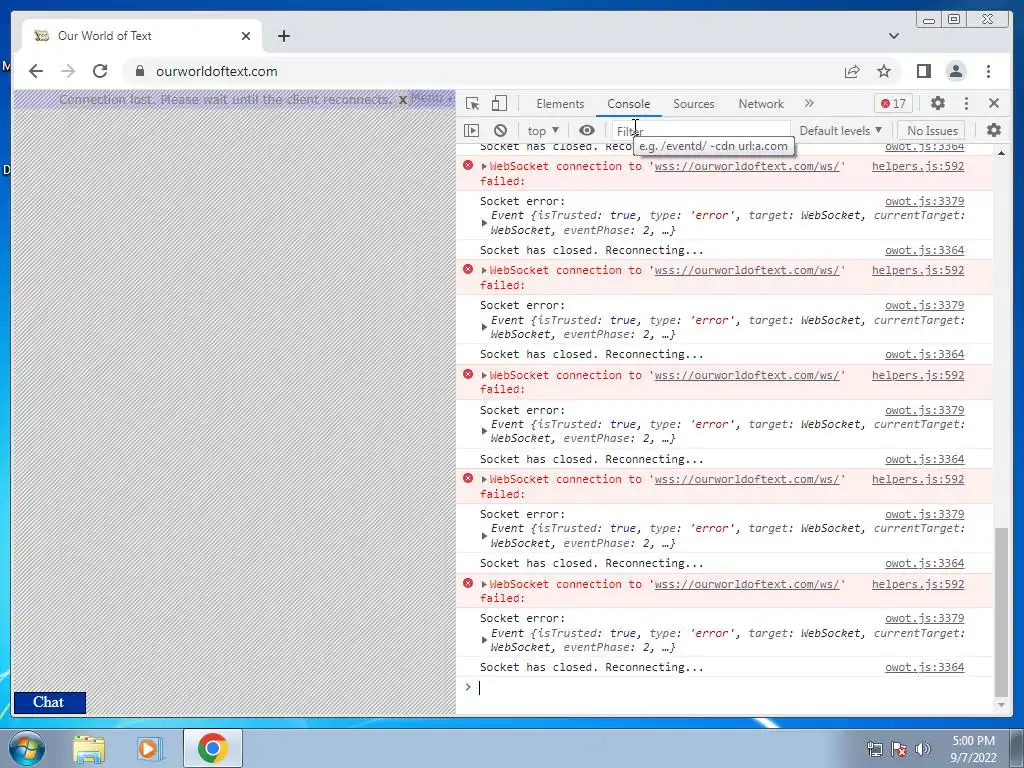This screenshot has width=1024, height=768.
Task: Open the network tray icon
Action: coord(874,749)
